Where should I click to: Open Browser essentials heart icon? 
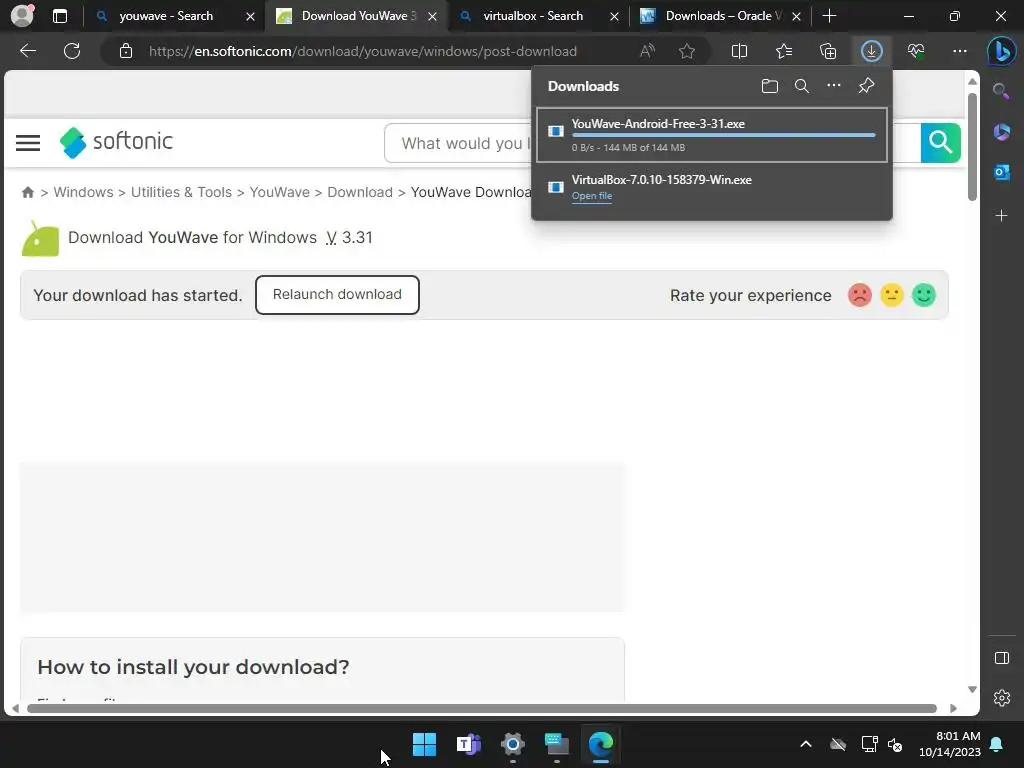[916, 51]
